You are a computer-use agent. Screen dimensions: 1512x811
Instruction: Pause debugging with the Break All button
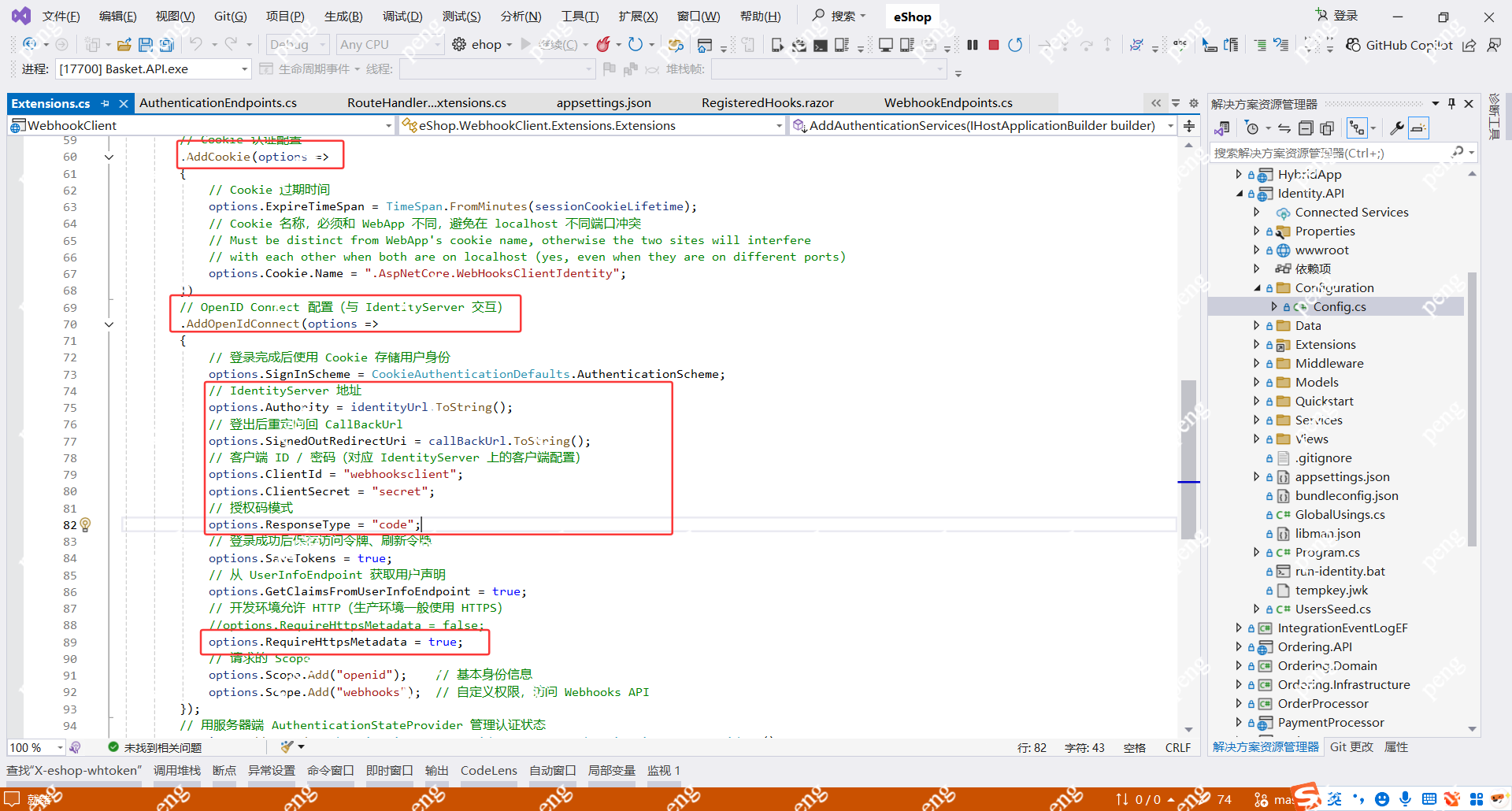coord(973,45)
